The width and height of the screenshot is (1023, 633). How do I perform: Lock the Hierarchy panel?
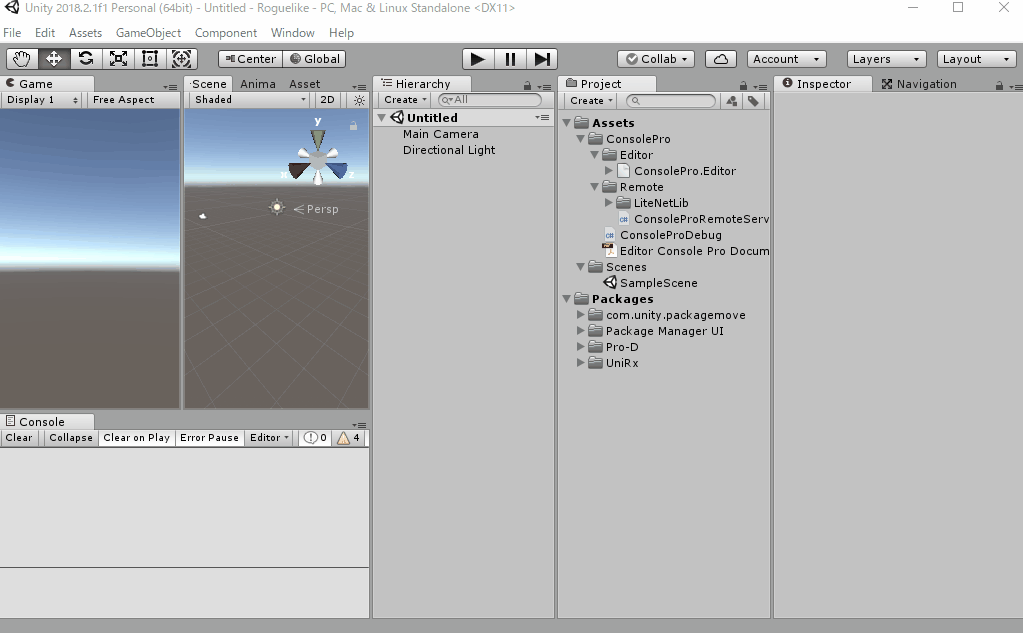[x=527, y=85]
